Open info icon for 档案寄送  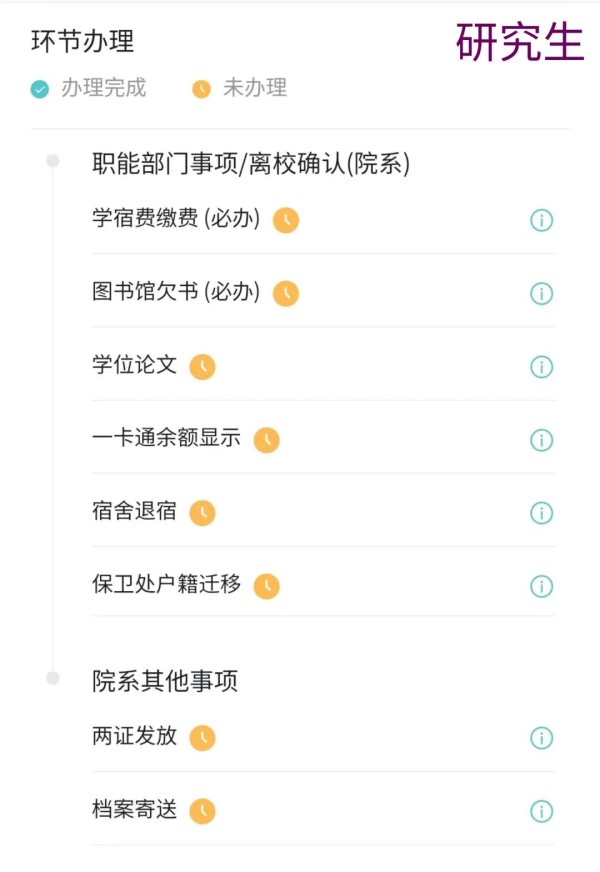(541, 811)
